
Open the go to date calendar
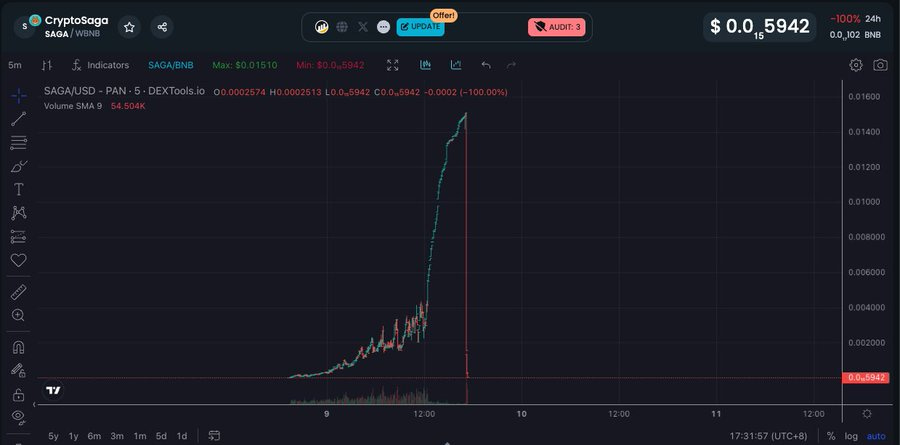click(x=214, y=436)
